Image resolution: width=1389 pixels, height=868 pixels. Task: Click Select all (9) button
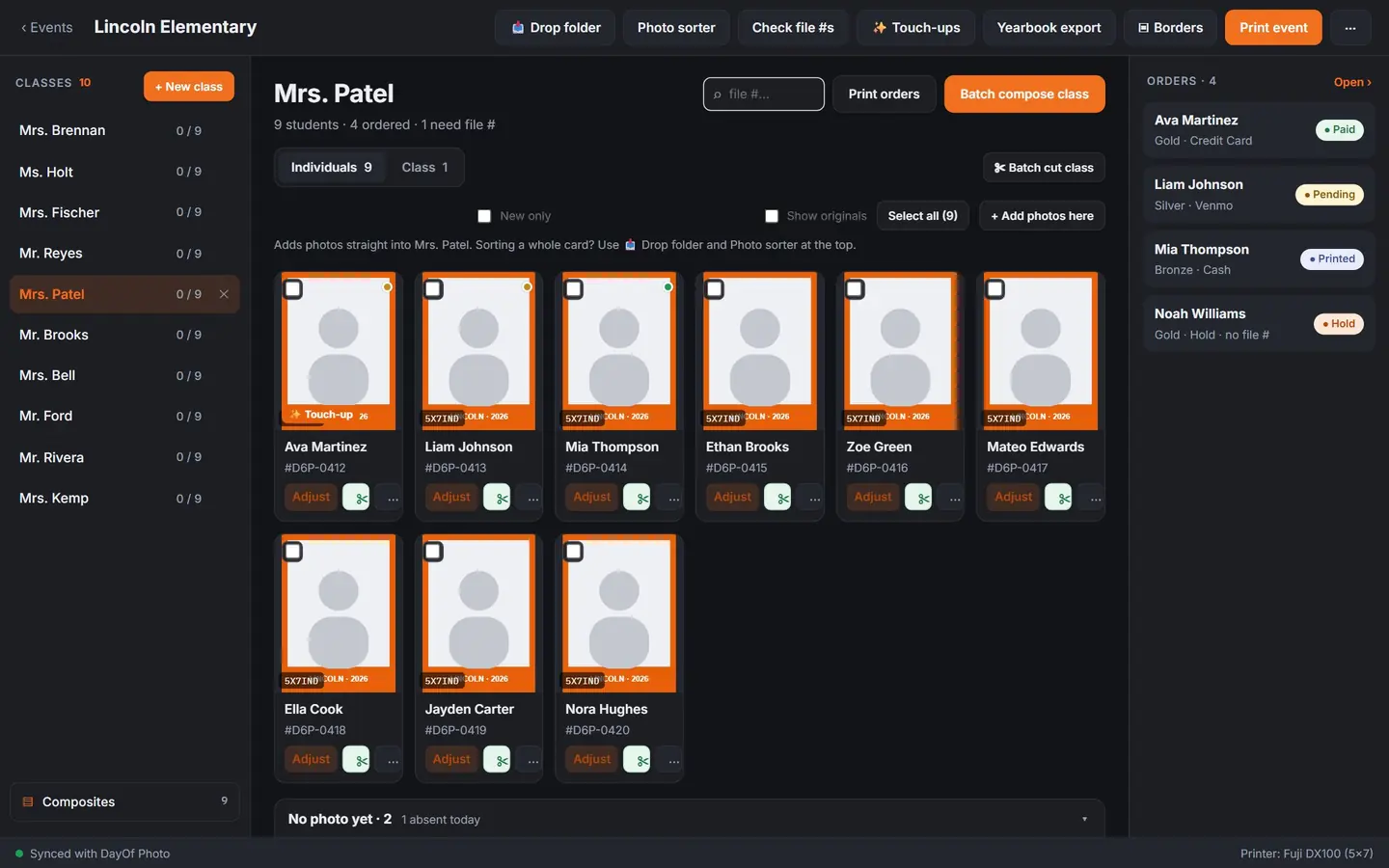click(923, 216)
